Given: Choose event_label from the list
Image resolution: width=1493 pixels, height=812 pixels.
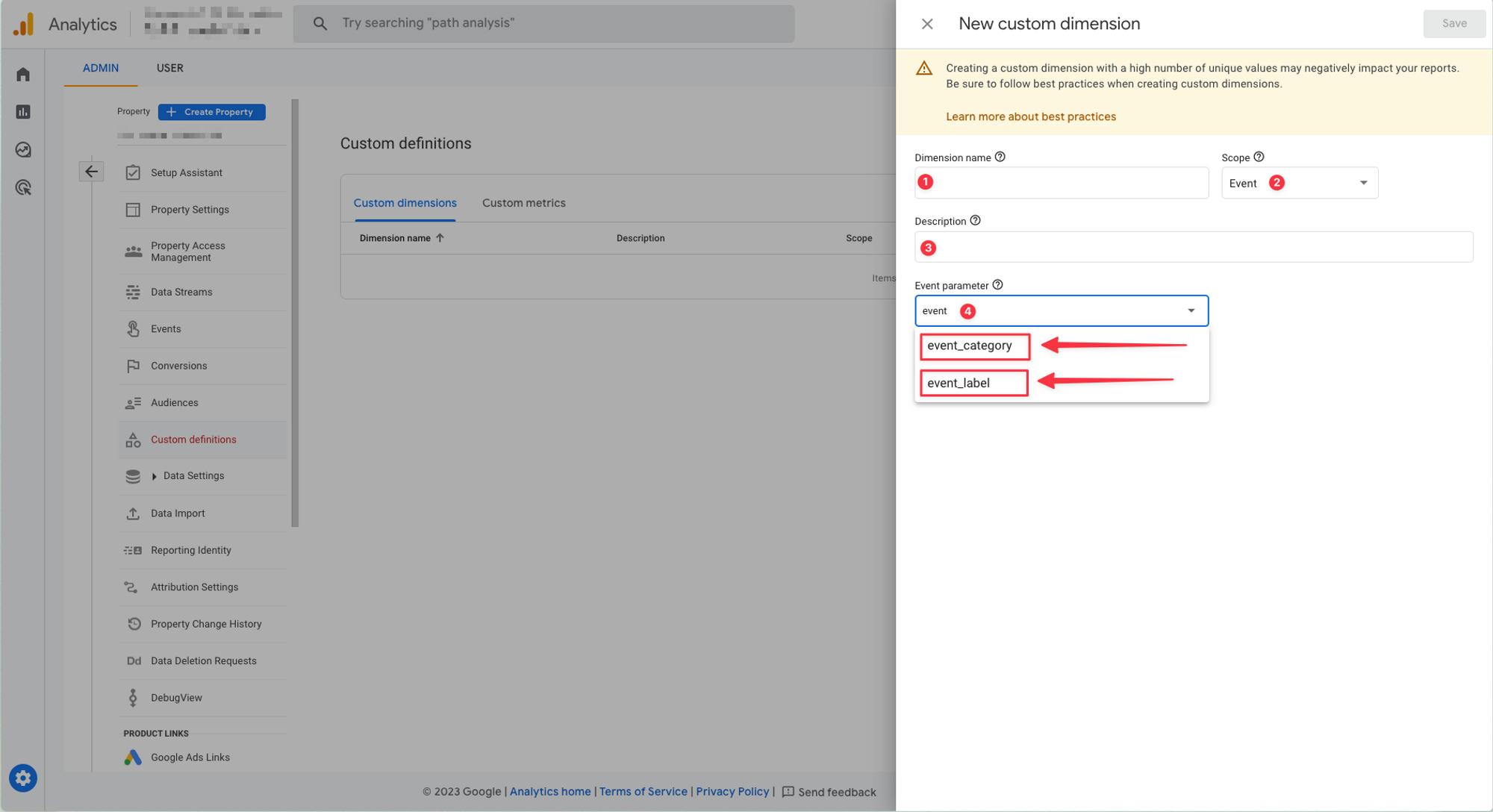Looking at the screenshot, I should [x=959, y=383].
